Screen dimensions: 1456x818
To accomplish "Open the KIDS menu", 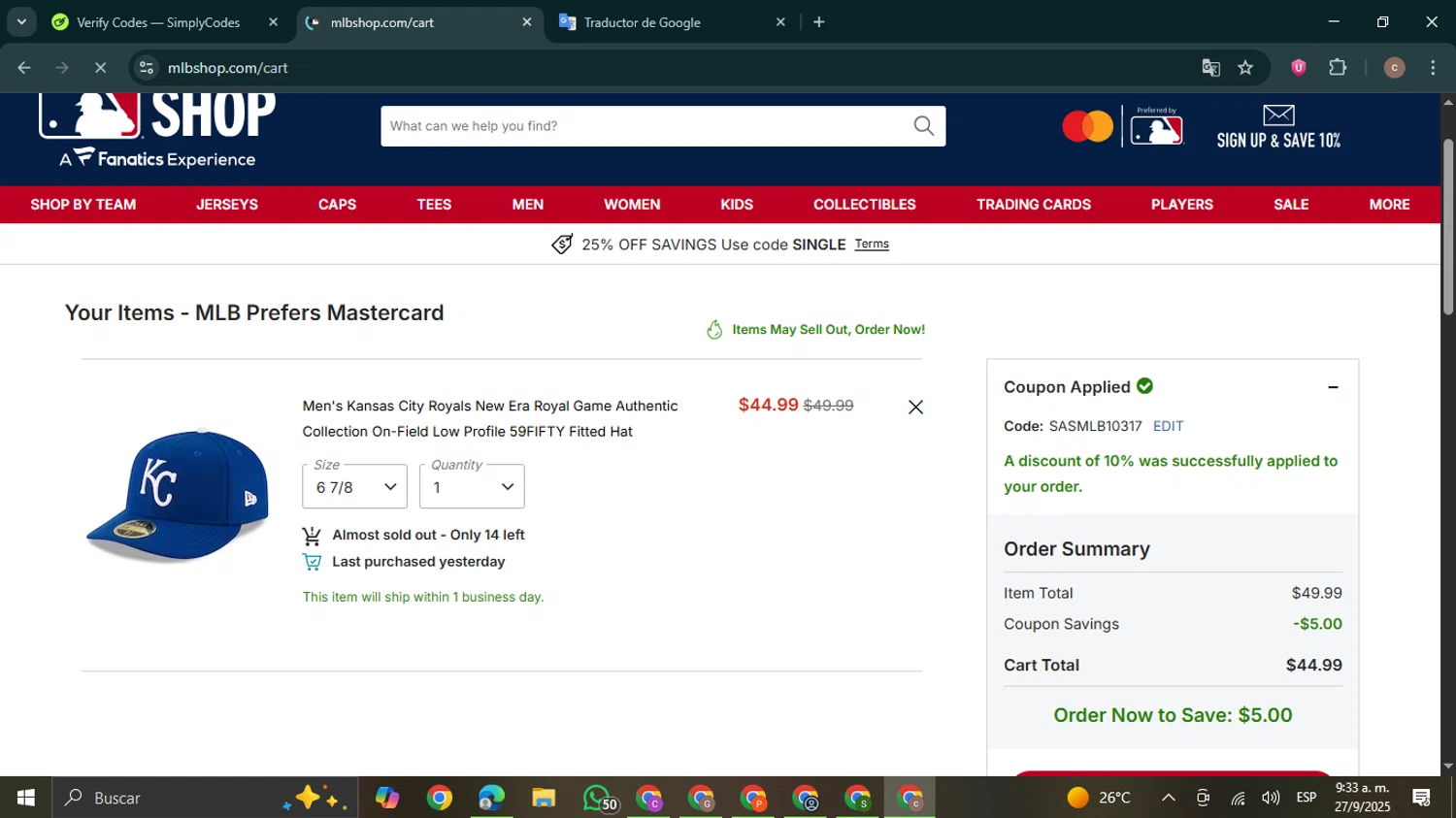I will [x=737, y=205].
